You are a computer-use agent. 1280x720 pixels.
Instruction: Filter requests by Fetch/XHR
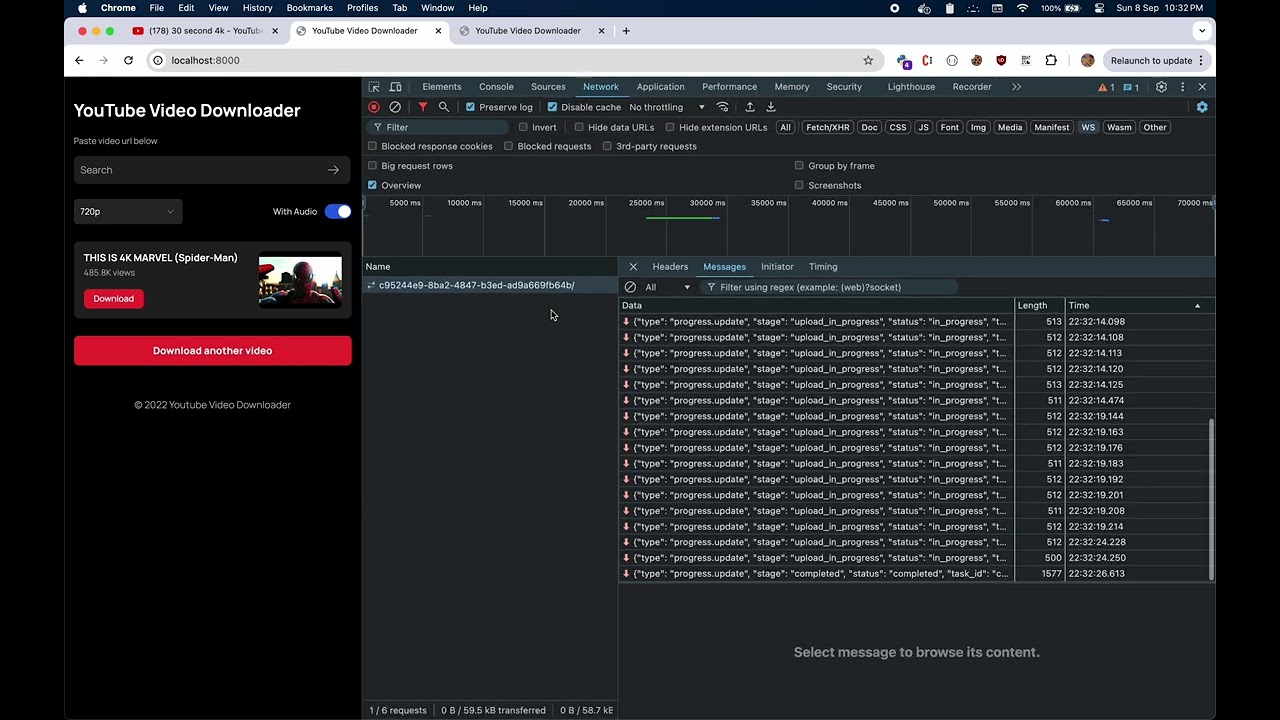pyautogui.click(x=828, y=127)
